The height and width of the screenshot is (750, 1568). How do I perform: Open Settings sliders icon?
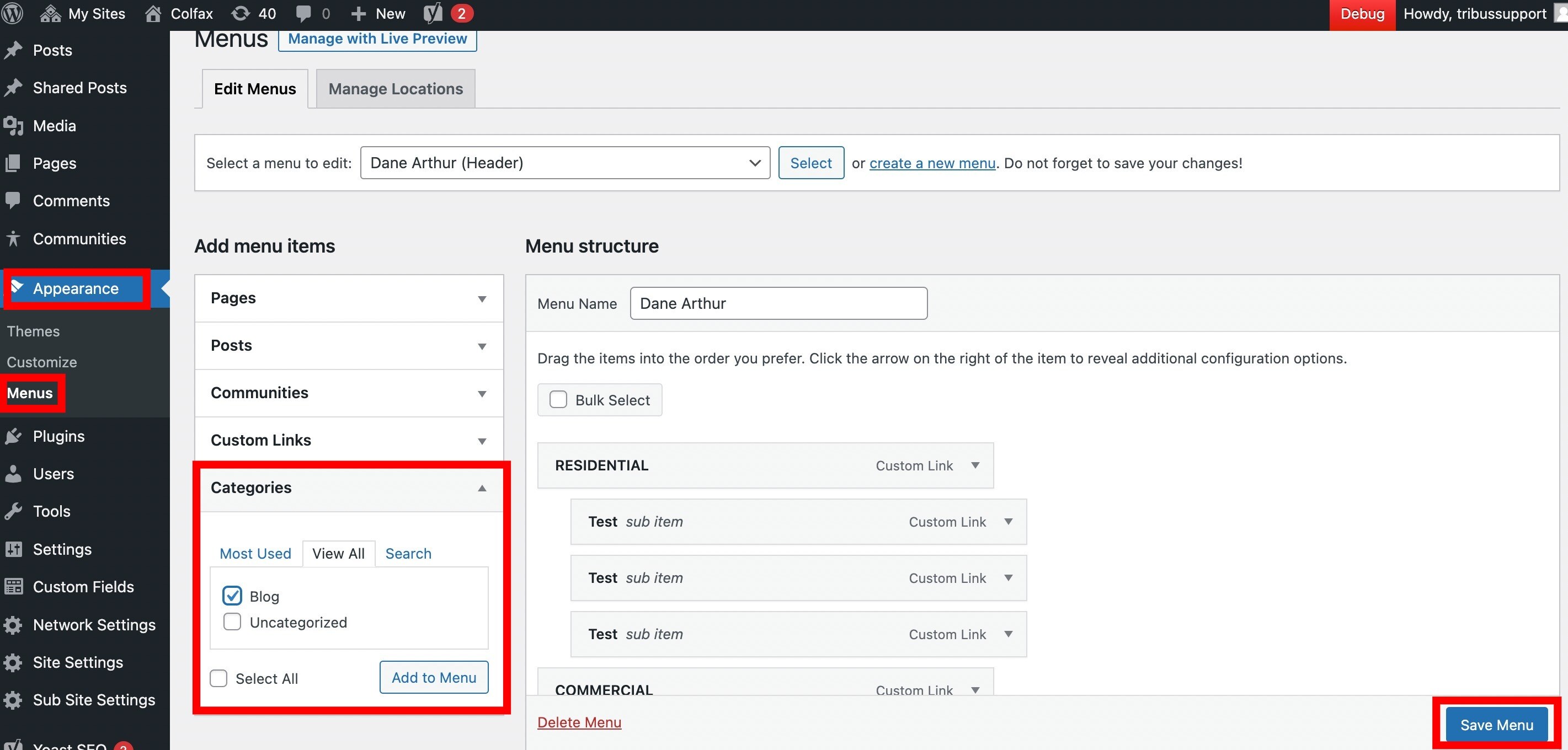click(x=13, y=549)
